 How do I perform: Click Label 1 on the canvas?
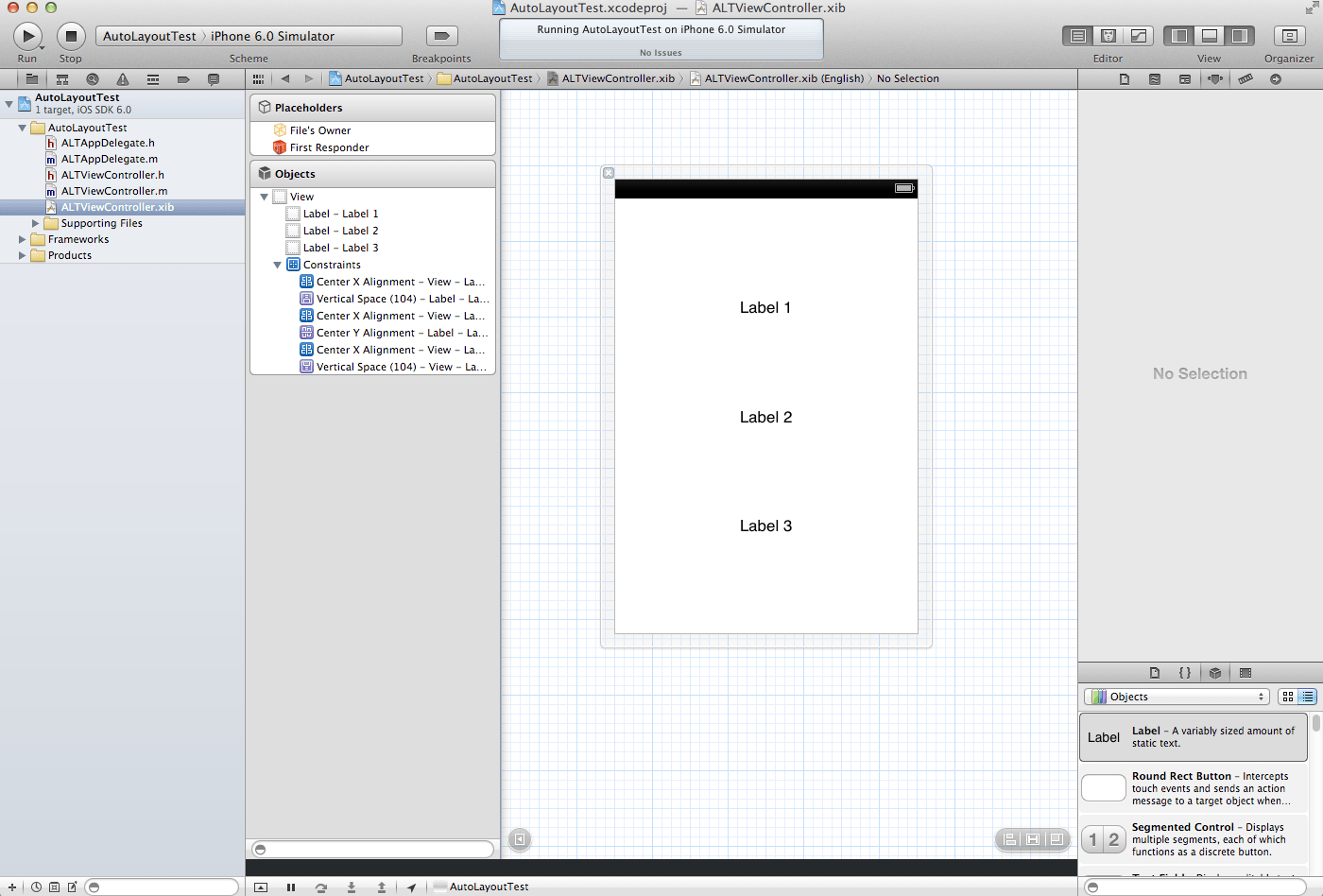pyautogui.click(x=765, y=308)
